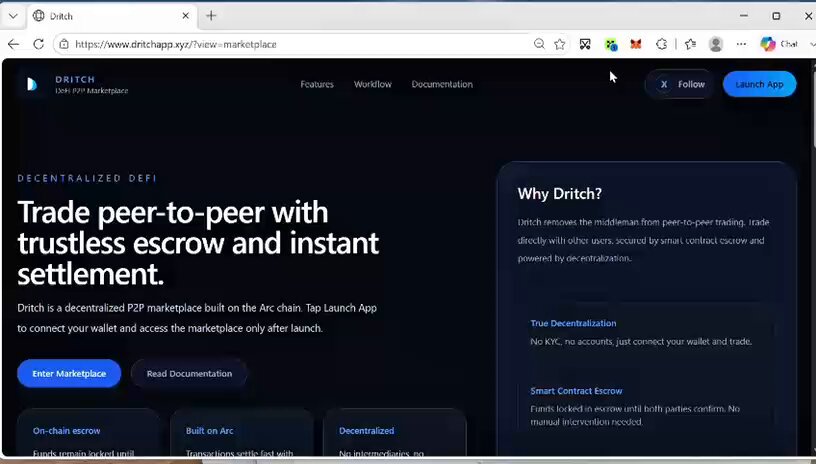Minimize the browser window
Viewport: 816px width, 464px height.
click(x=744, y=16)
